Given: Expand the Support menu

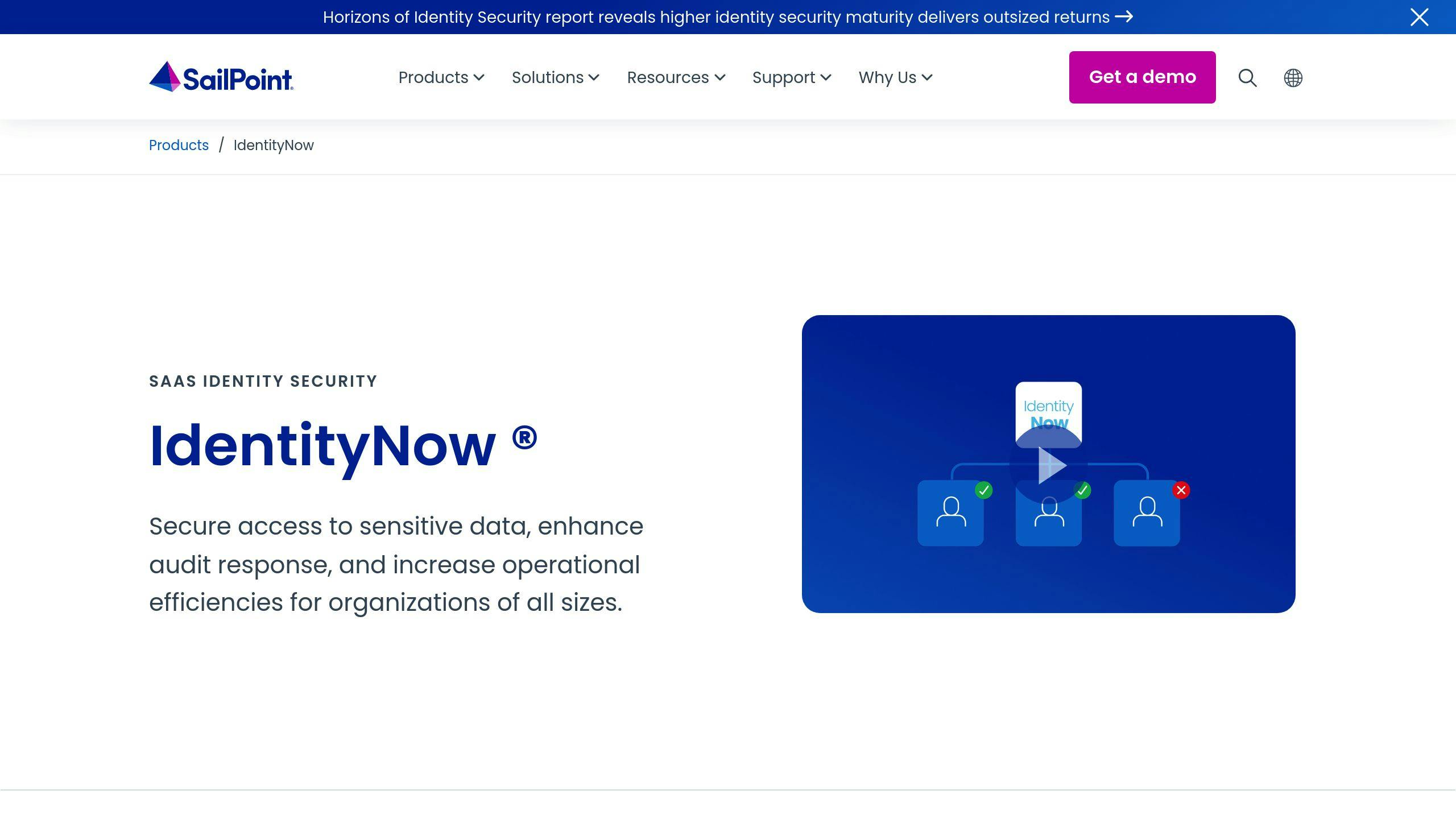Looking at the screenshot, I should tap(792, 77).
